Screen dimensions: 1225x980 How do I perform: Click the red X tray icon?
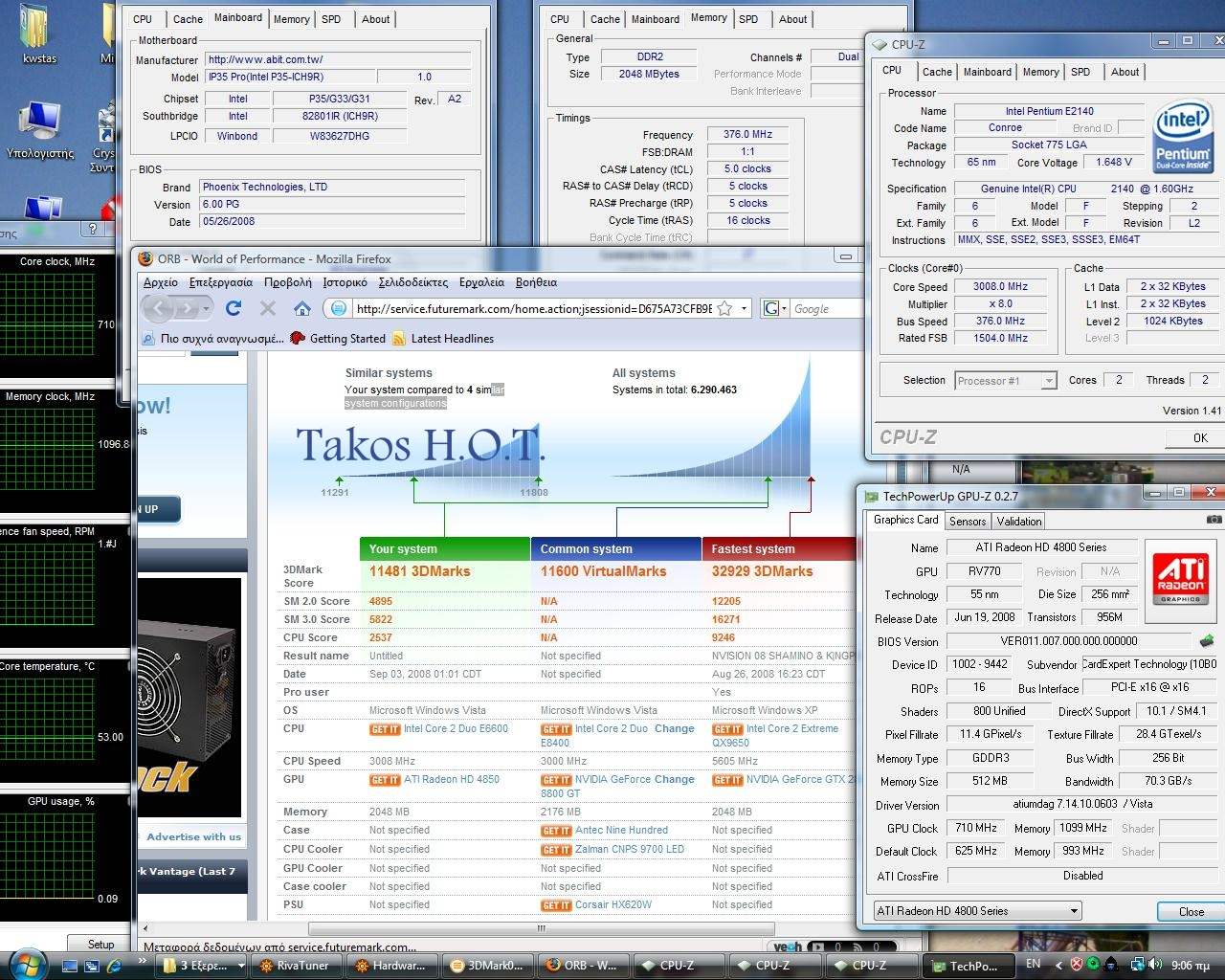pyautogui.click(x=1077, y=965)
